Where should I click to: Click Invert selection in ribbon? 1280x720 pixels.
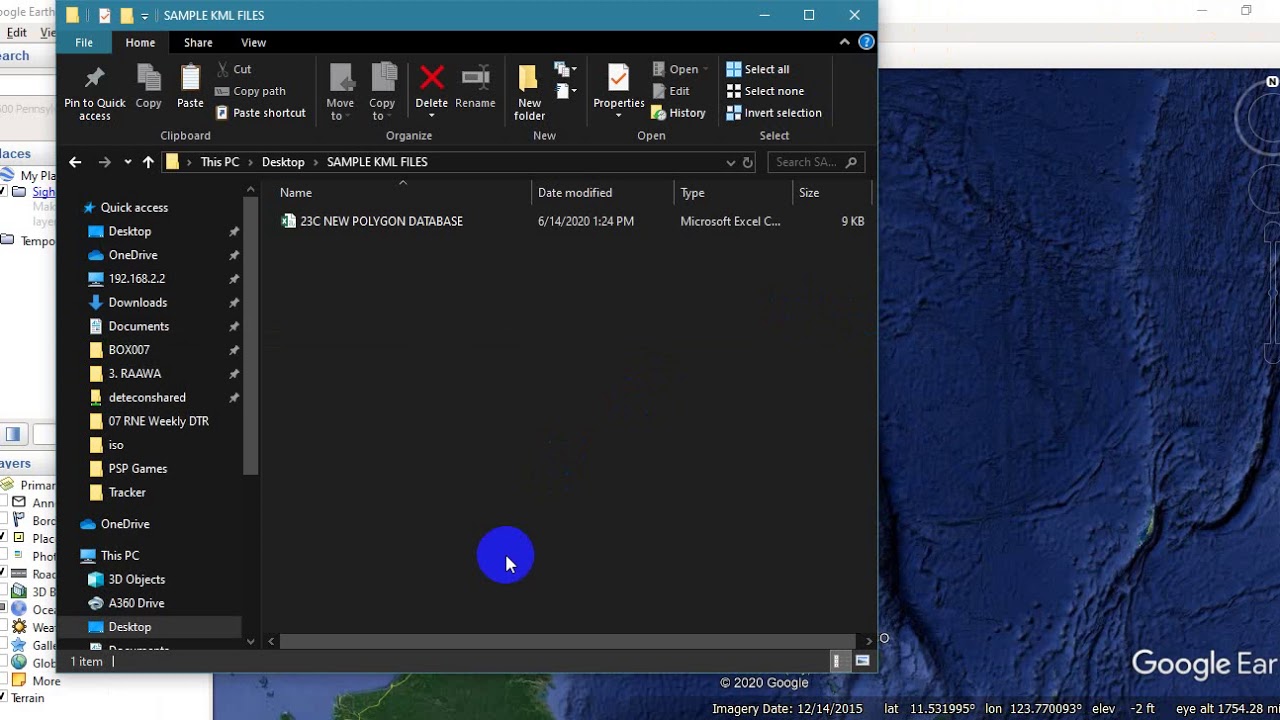tap(774, 113)
